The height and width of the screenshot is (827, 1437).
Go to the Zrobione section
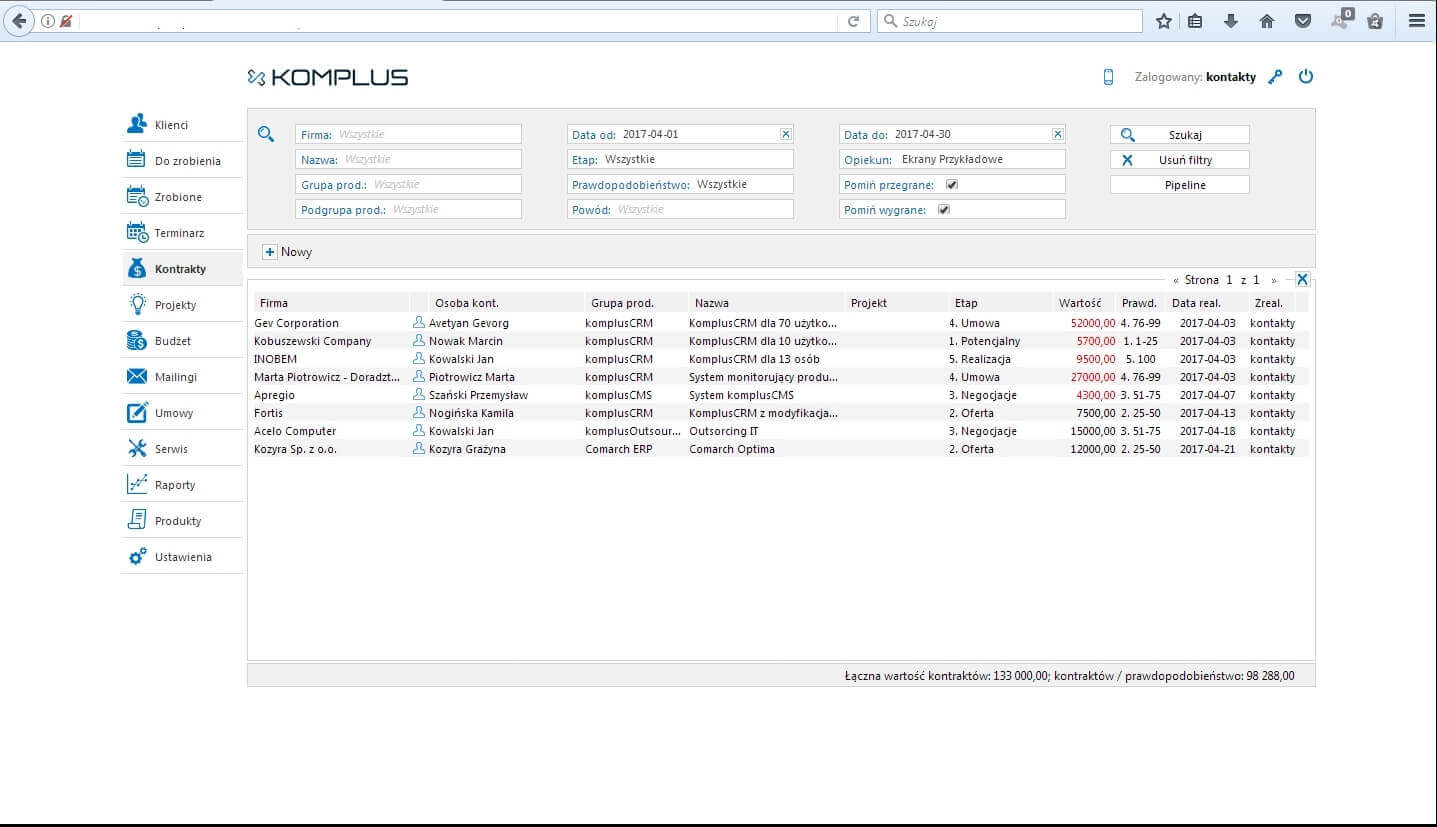[182, 197]
